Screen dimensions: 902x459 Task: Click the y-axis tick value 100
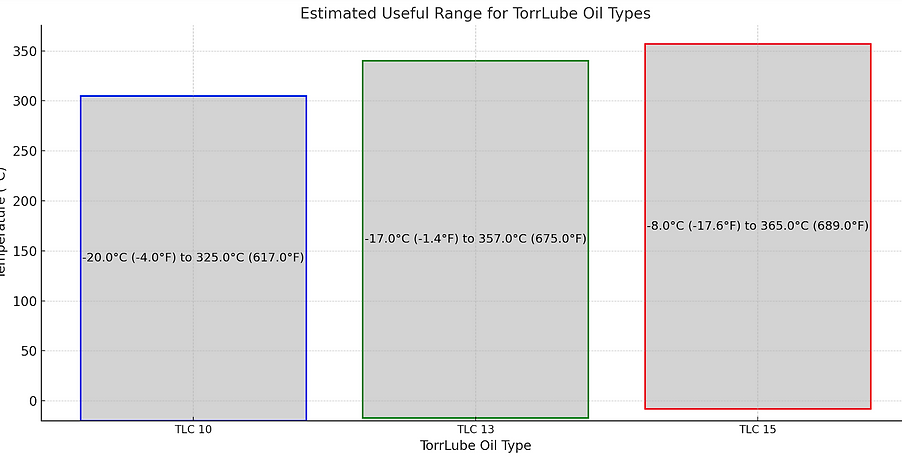coord(25,301)
